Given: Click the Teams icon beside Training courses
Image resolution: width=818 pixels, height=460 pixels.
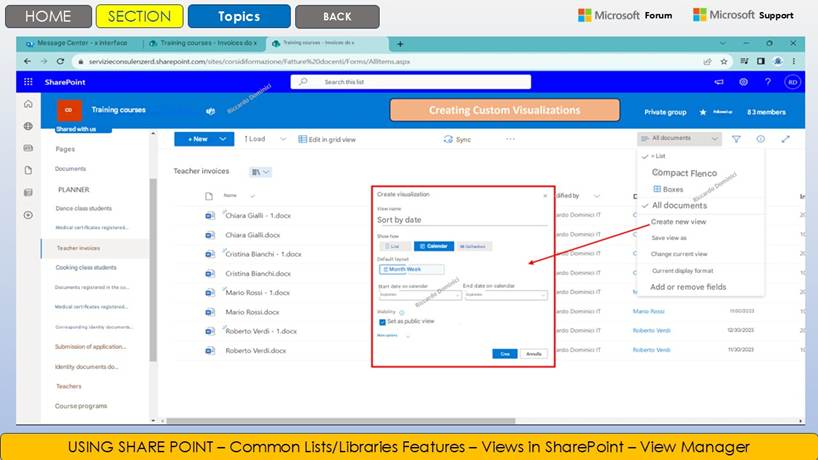Looking at the screenshot, I should 210,111.
